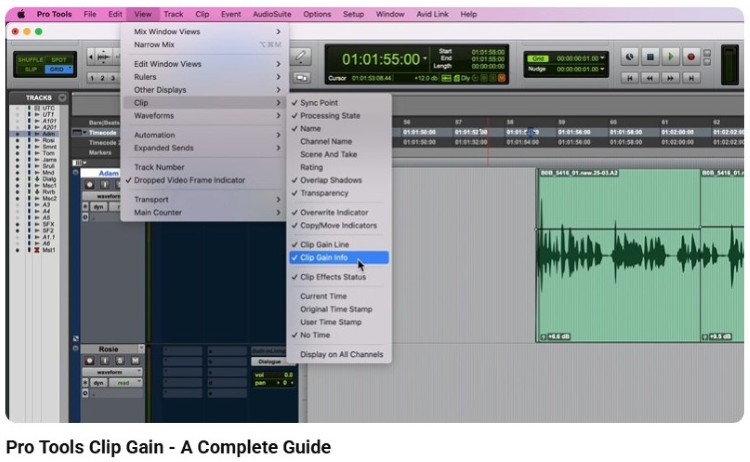Click the Online sync button left of Stop
The height and width of the screenshot is (462, 750).
pos(630,57)
